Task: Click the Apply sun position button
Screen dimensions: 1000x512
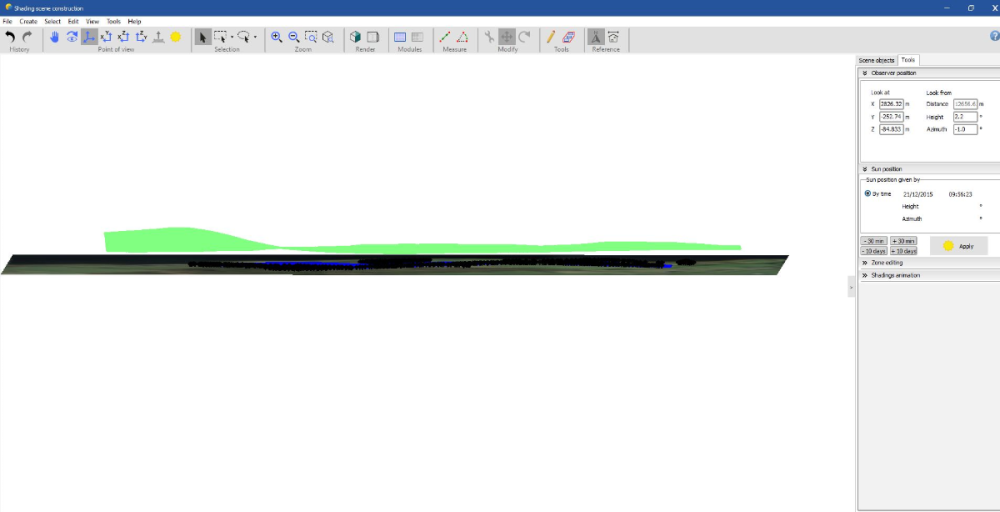Action: [958, 245]
